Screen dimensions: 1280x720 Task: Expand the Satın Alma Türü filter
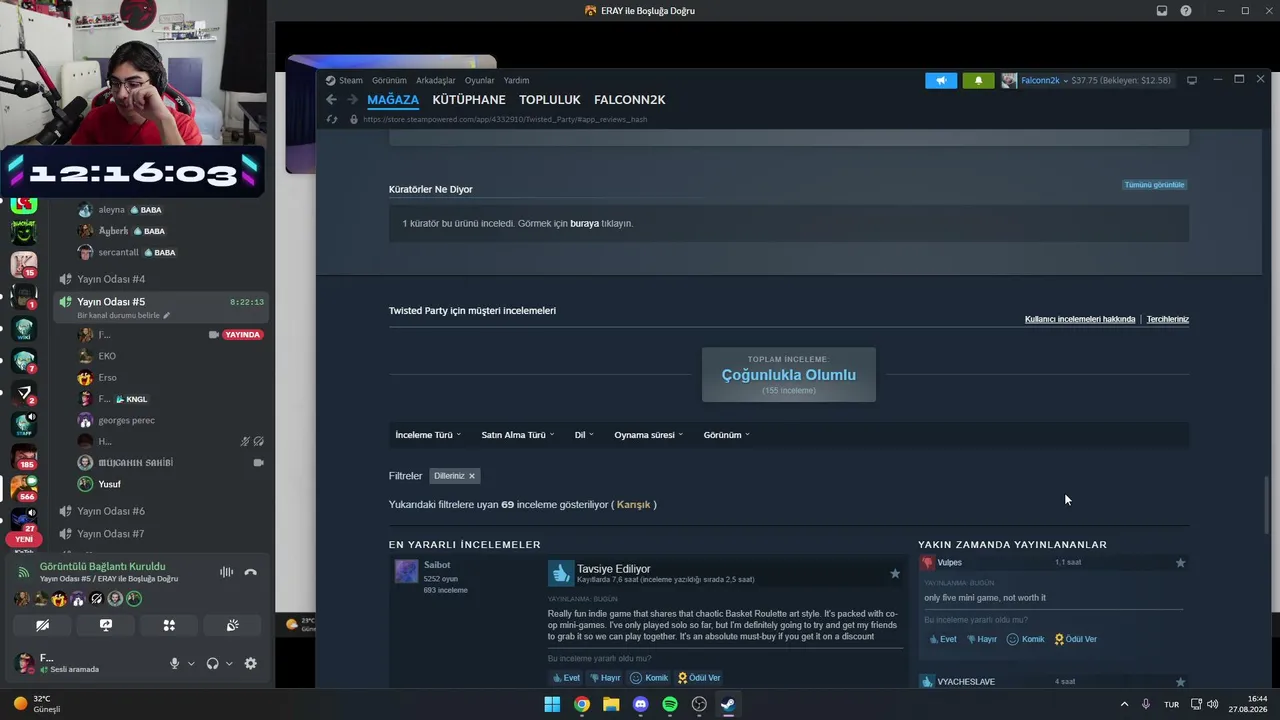coord(517,435)
